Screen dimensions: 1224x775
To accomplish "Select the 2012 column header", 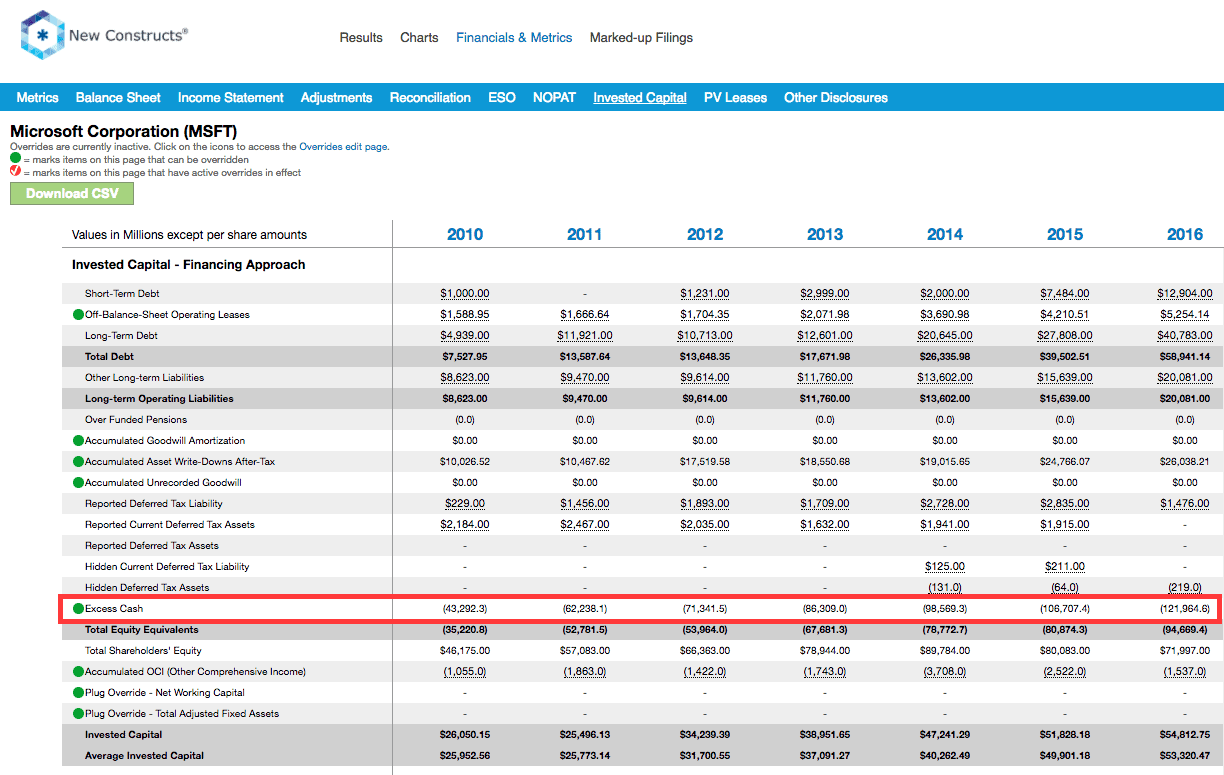I will pos(705,234).
